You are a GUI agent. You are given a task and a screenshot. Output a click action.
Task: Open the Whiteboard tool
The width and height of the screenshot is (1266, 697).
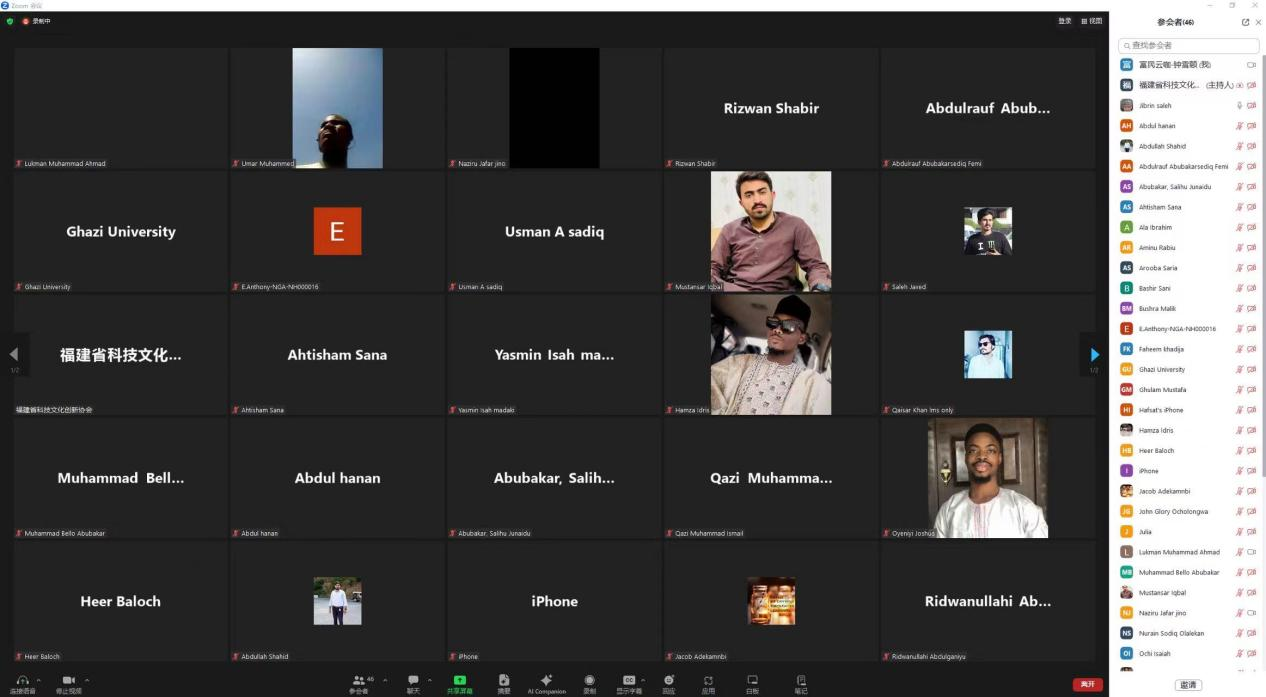coord(752,681)
